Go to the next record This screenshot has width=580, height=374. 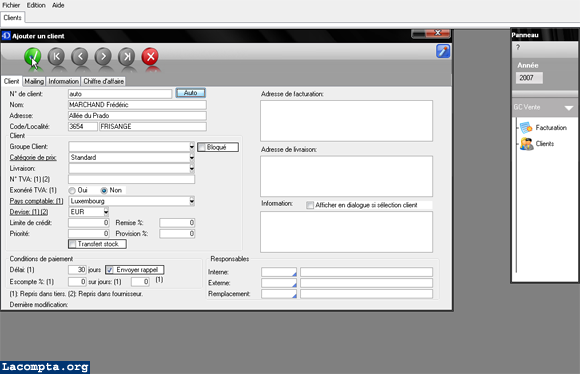[x=103, y=57]
